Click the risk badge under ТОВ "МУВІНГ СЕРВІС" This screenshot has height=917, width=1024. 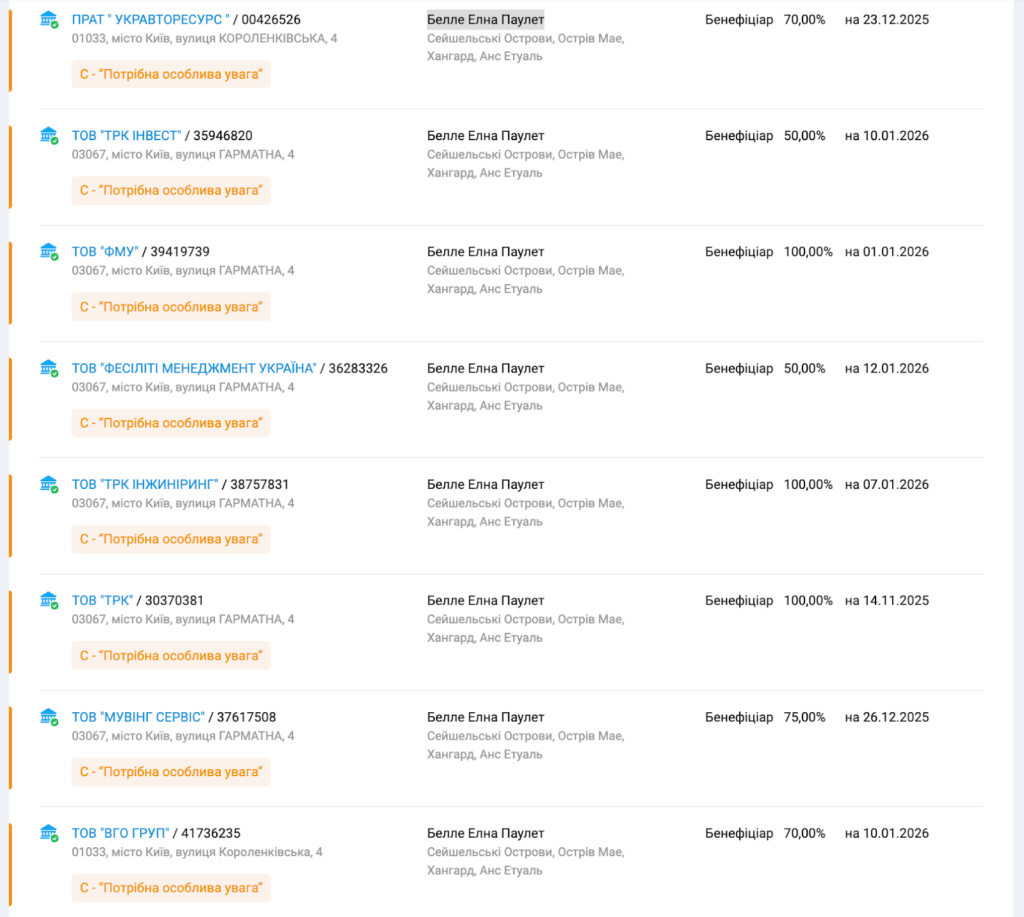point(171,772)
